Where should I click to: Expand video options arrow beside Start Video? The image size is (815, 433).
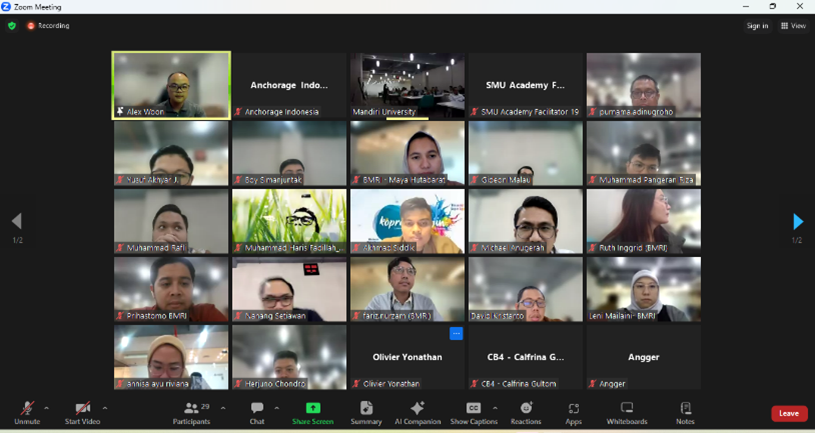tap(105, 408)
